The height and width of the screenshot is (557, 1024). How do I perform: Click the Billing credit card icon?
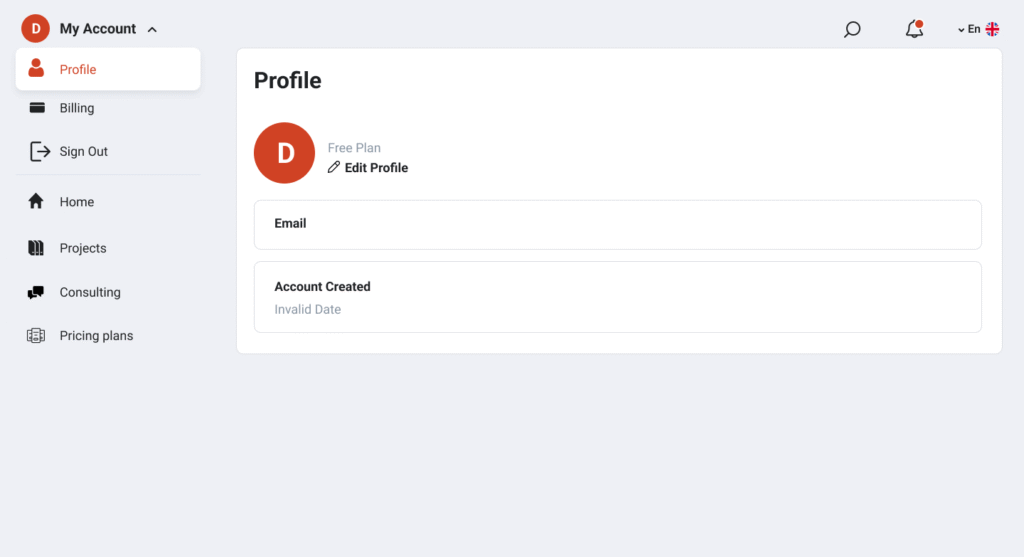pos(37,108)
